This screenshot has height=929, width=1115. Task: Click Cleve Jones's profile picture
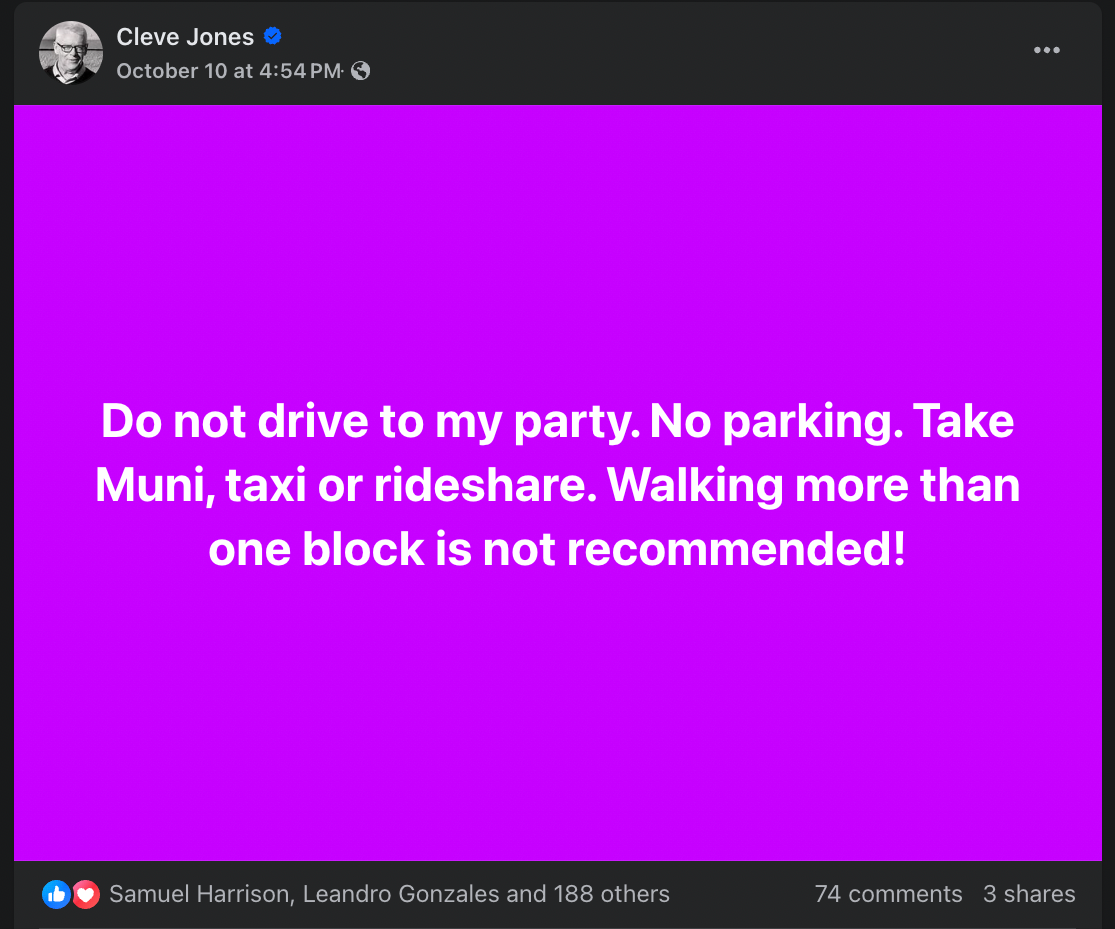click(71, 52)
